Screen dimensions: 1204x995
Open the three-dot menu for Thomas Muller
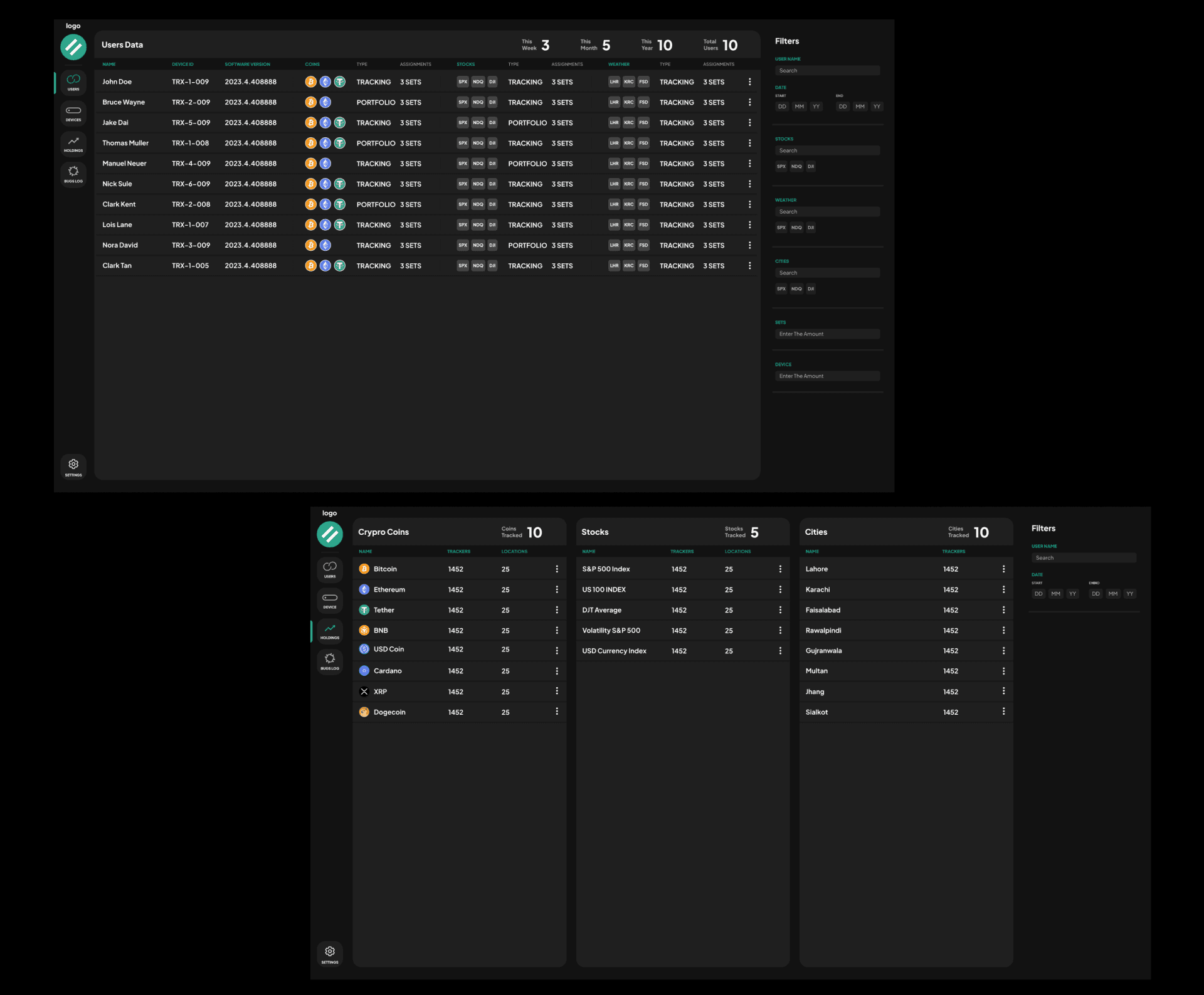tap(749, 143)
